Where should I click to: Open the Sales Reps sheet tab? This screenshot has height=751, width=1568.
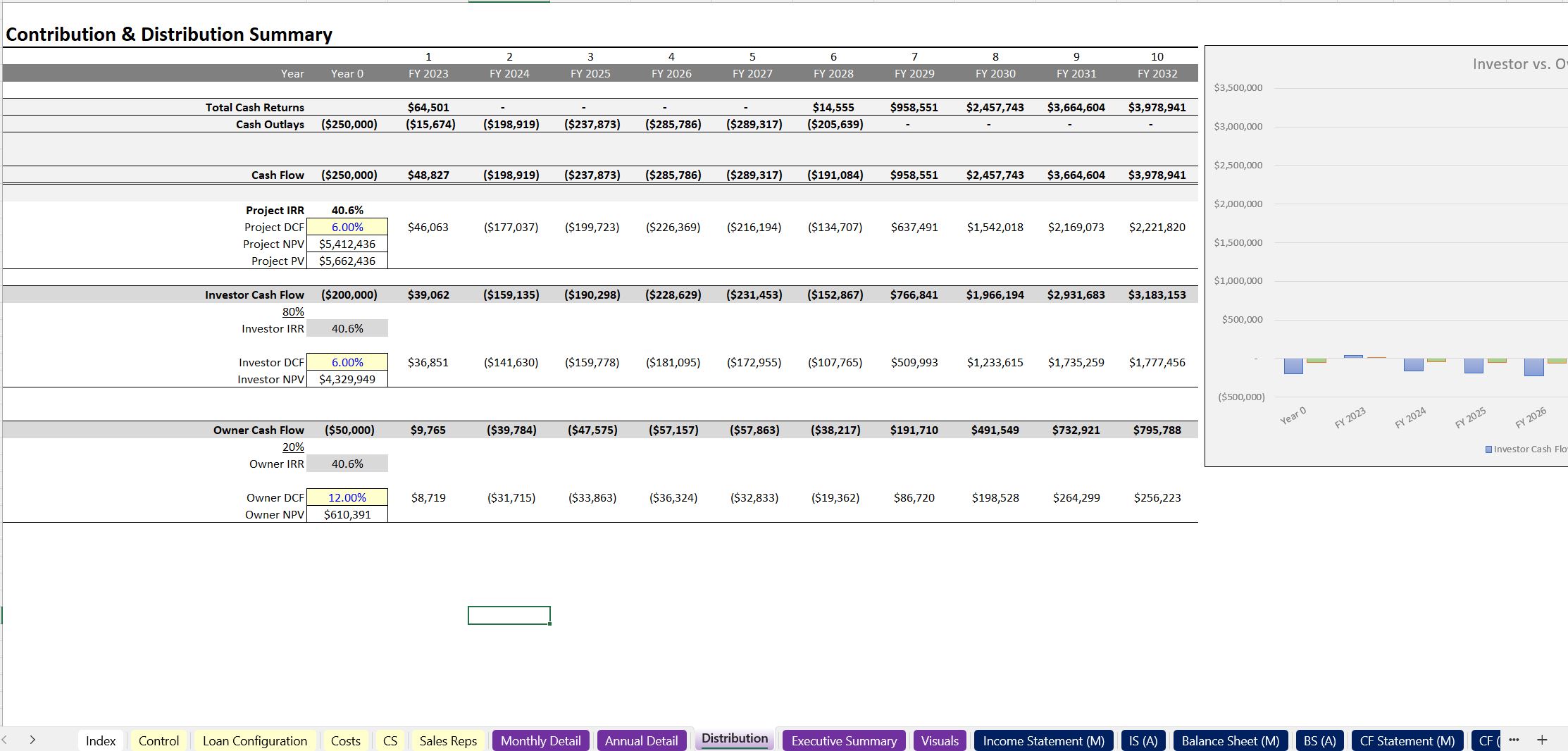tap(448, 740)
